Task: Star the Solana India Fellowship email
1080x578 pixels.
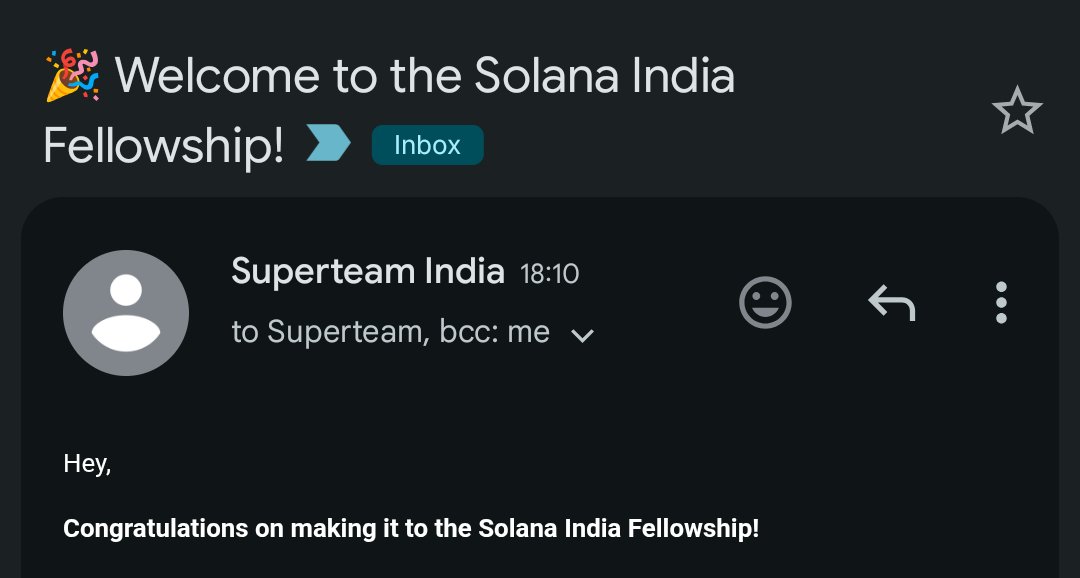Action: point(1017,111)
